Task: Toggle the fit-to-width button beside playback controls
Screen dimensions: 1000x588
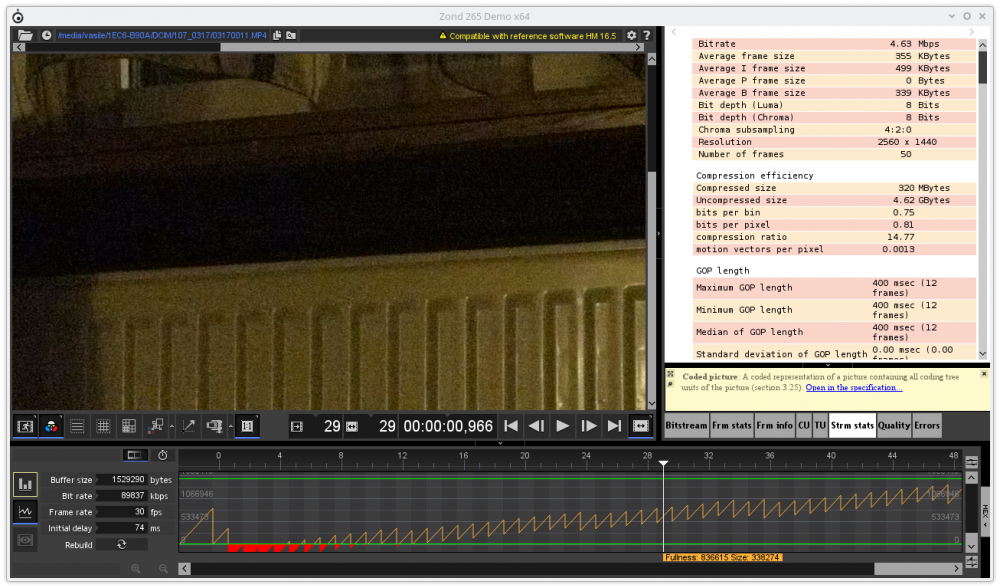Action: coord(640,426)
